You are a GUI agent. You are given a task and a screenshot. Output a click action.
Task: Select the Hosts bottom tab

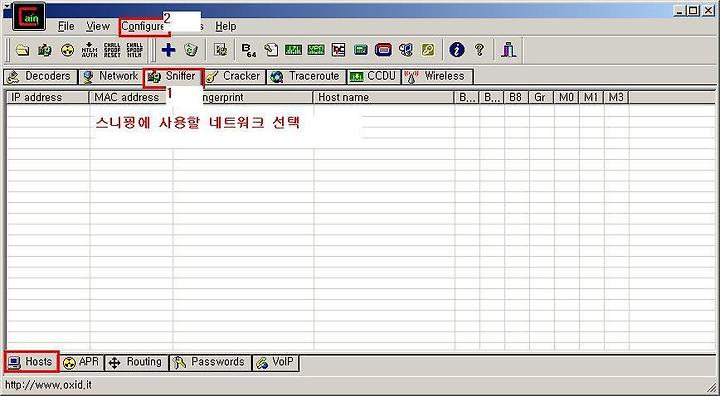pos(32,362)
